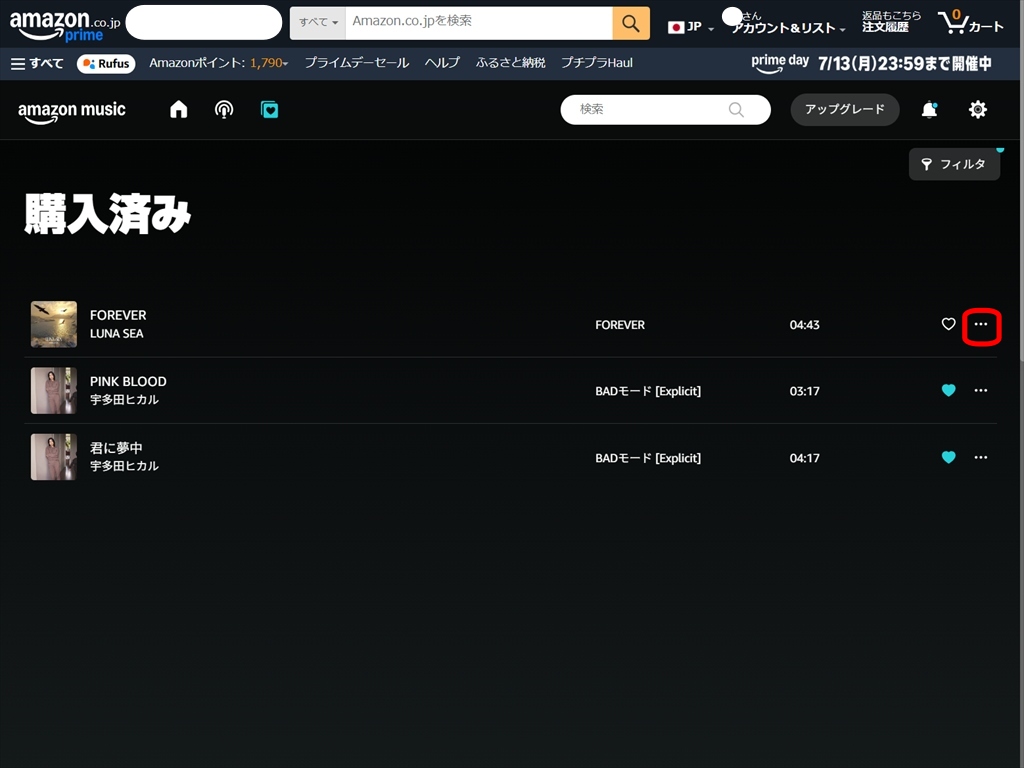Image resolution: width=1024 pixels, height=768 pixels.
Task: Click the amazon music logo
Action: coord(72,111)
